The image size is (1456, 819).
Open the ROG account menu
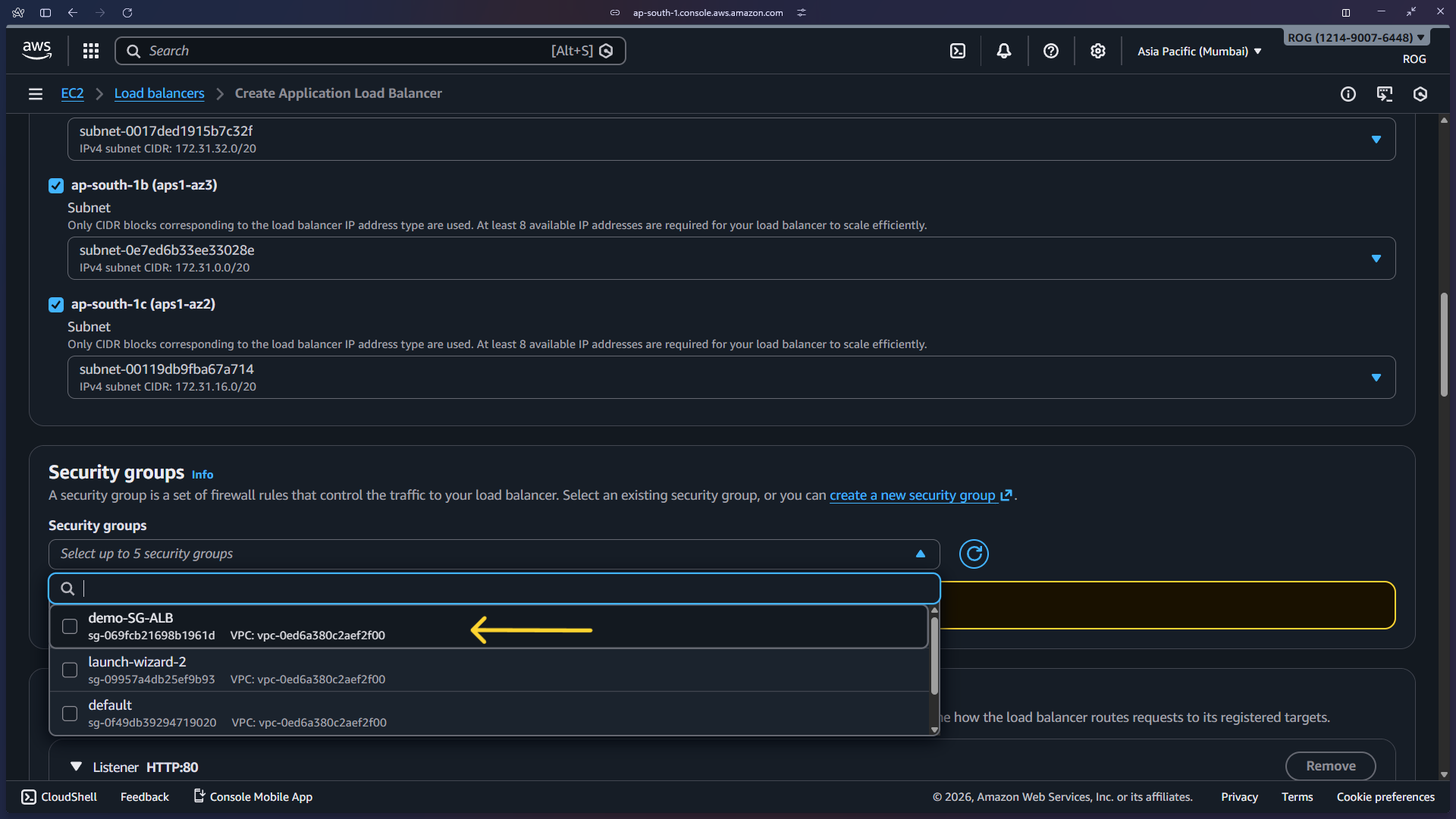coord(1355,36)
